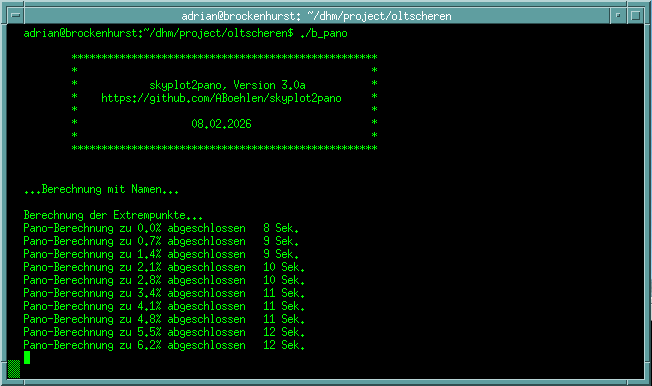Viewport: 652px width, 386px height.
Task: Click the Pano-Berechnung zu 2.8% line
Action: tap(164, 280)
